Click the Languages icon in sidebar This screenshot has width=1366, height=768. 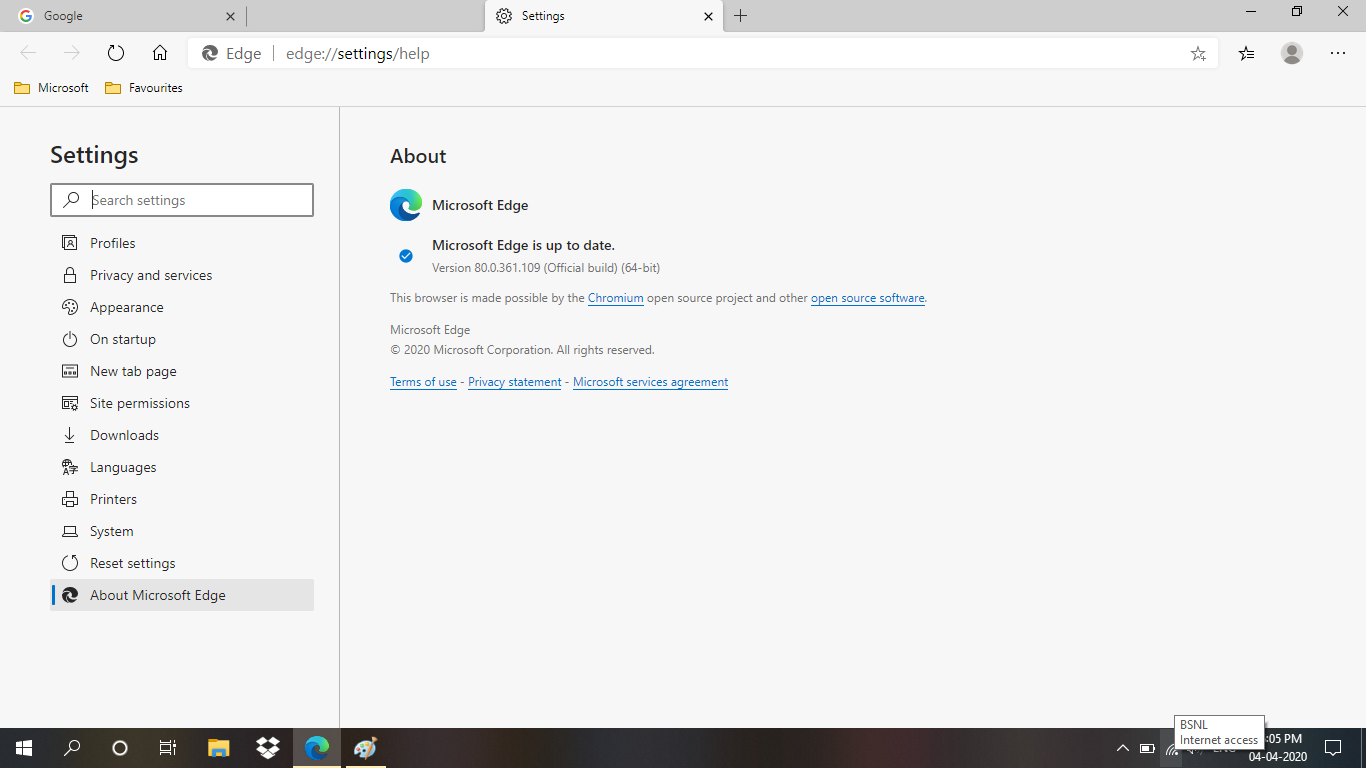70,467
